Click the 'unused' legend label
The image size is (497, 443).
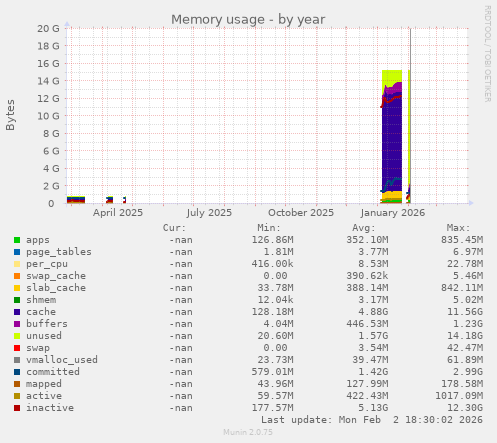click(44, 336)
